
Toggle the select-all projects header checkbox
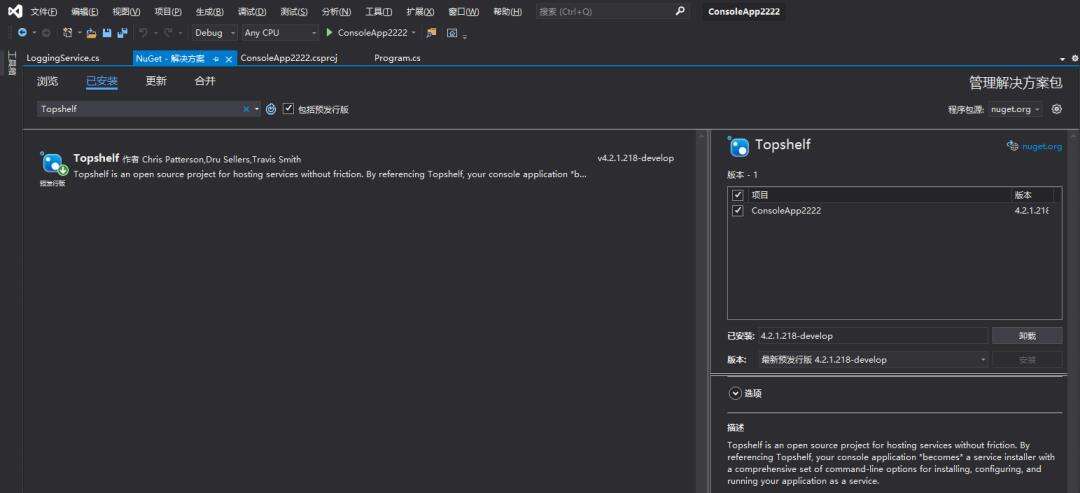coord(738,195)
